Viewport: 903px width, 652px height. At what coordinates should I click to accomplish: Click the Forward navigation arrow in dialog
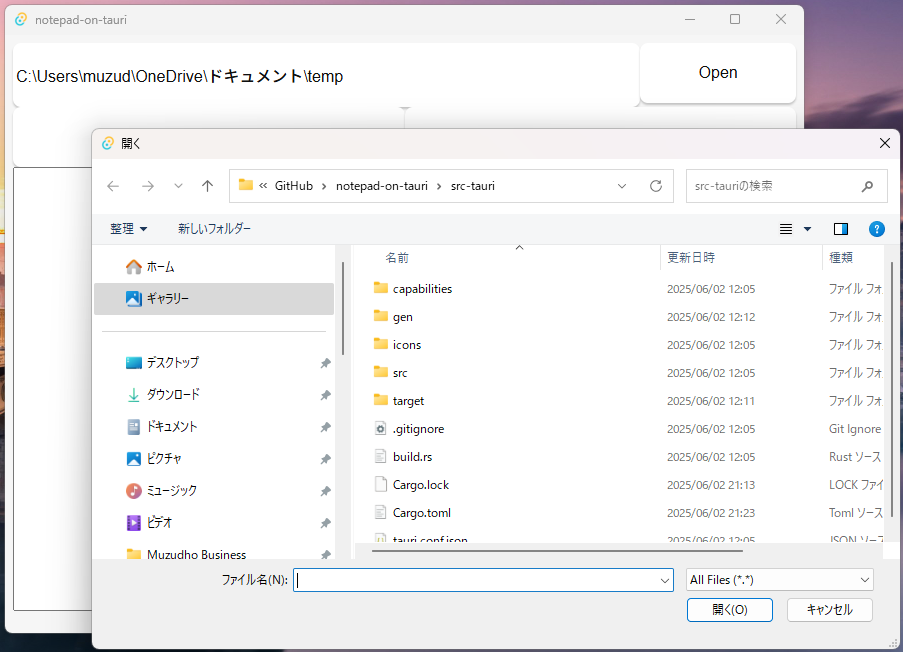[147, 186]
